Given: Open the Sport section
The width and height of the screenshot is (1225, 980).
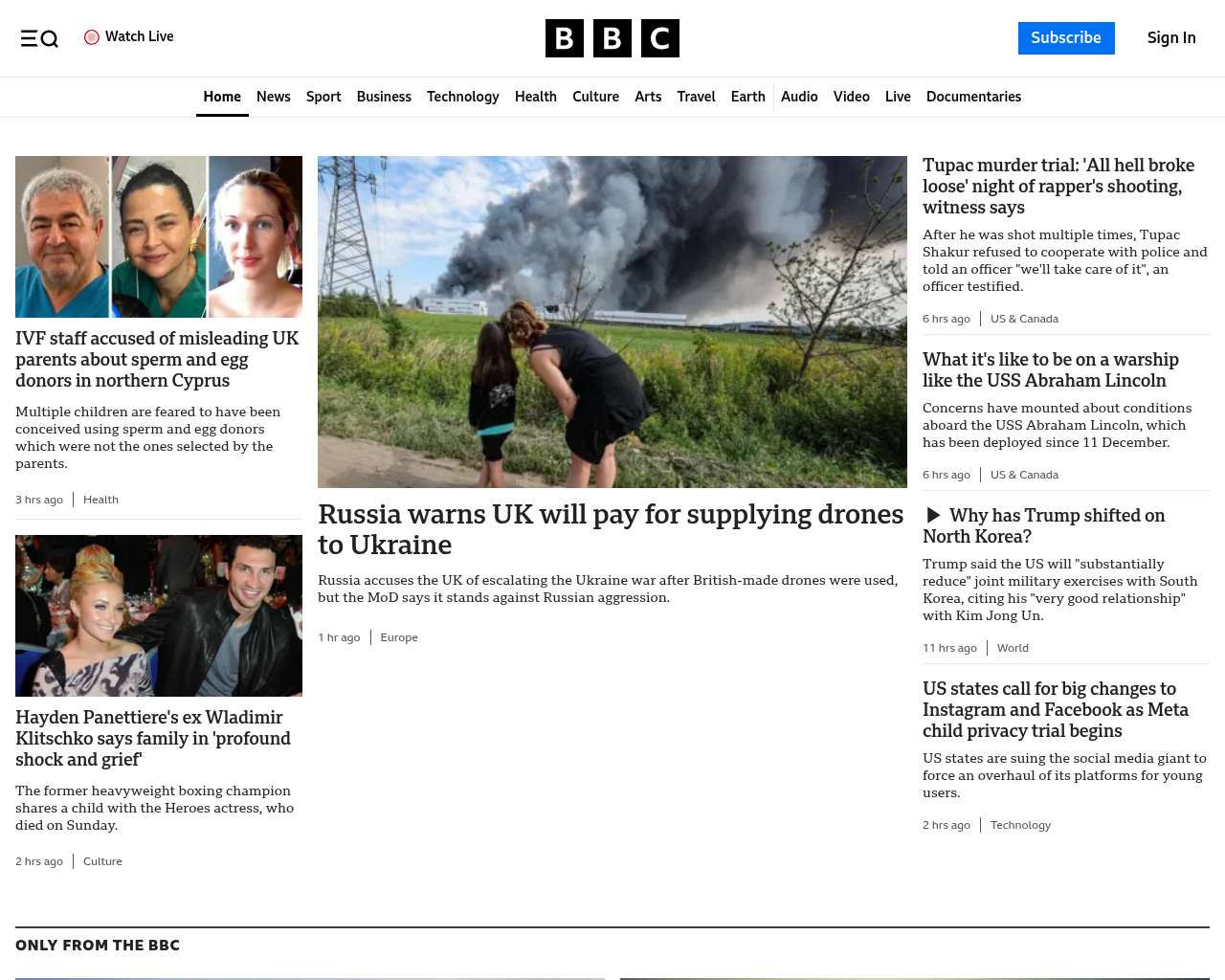Looking at the screenshot, I should point(323,97).
